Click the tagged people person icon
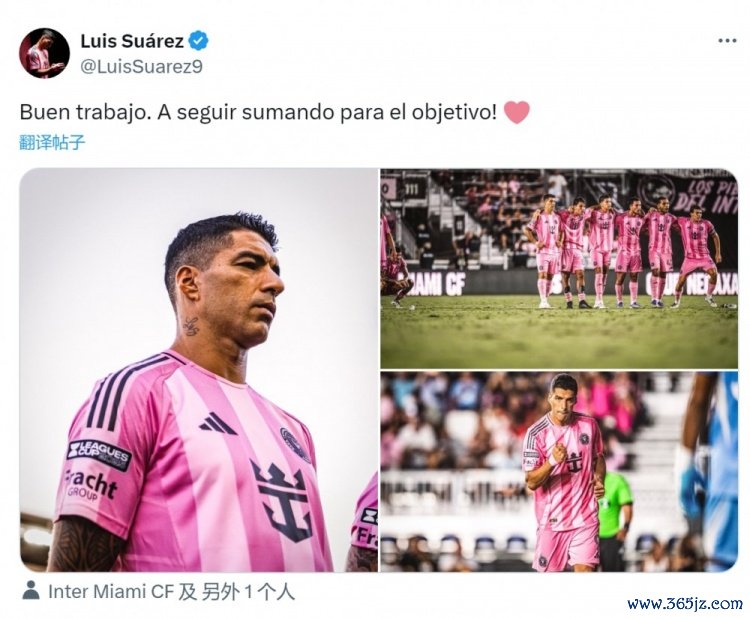Viewport: 750px width, 619px height. tap(31, 591)
